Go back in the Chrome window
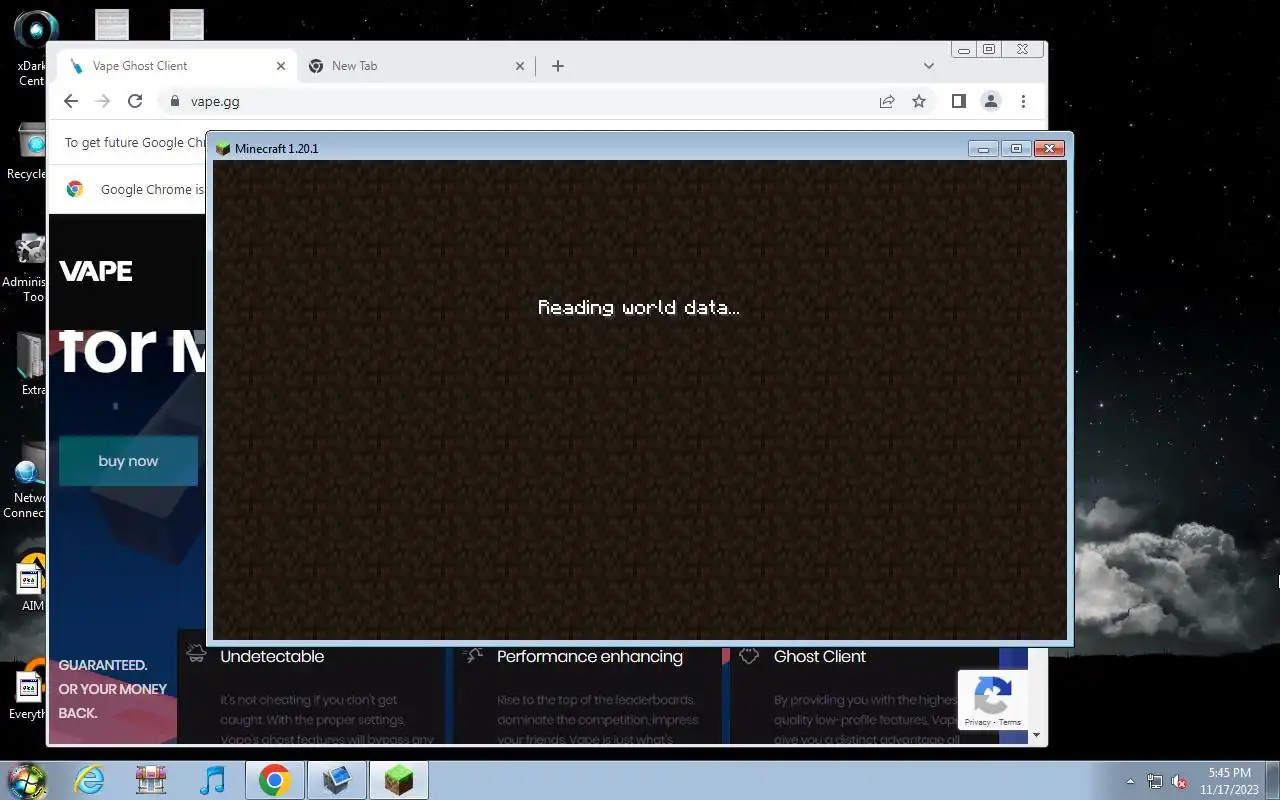The height and width of the screenshot is (800, 1280). pyautogui.click(x=70, y=101)
